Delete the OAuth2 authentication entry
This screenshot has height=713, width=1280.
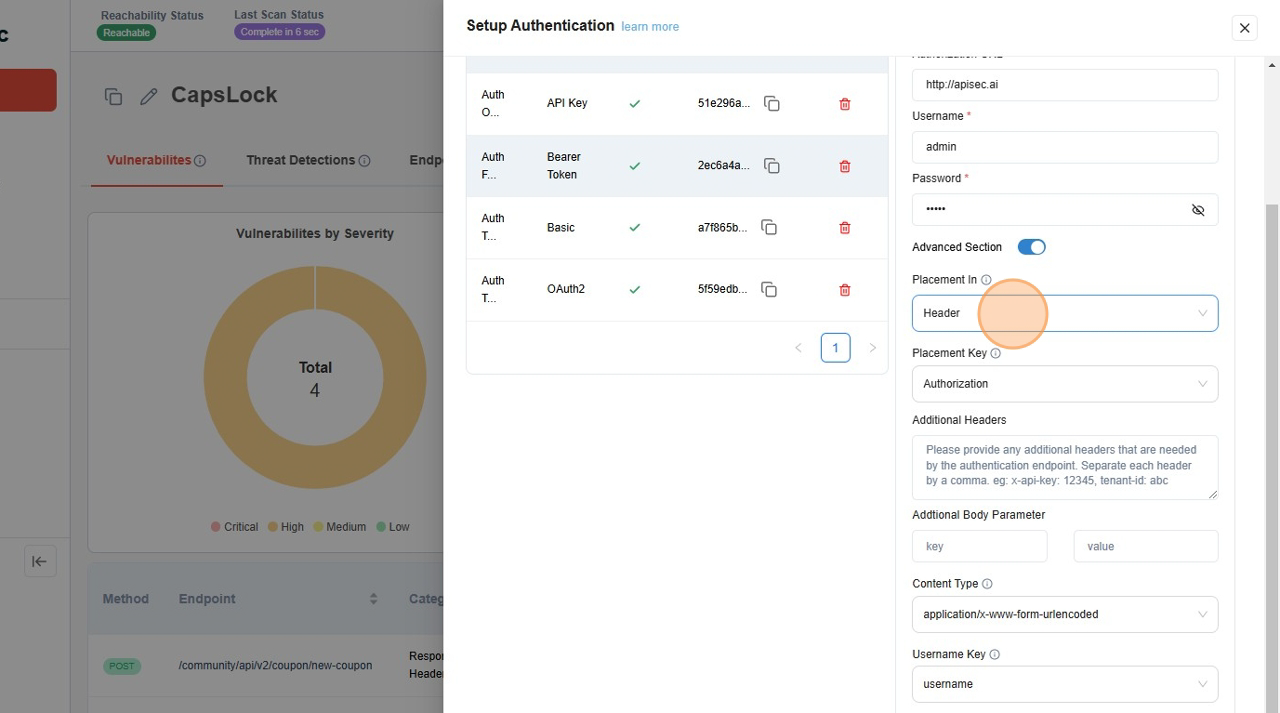point(844,290)
